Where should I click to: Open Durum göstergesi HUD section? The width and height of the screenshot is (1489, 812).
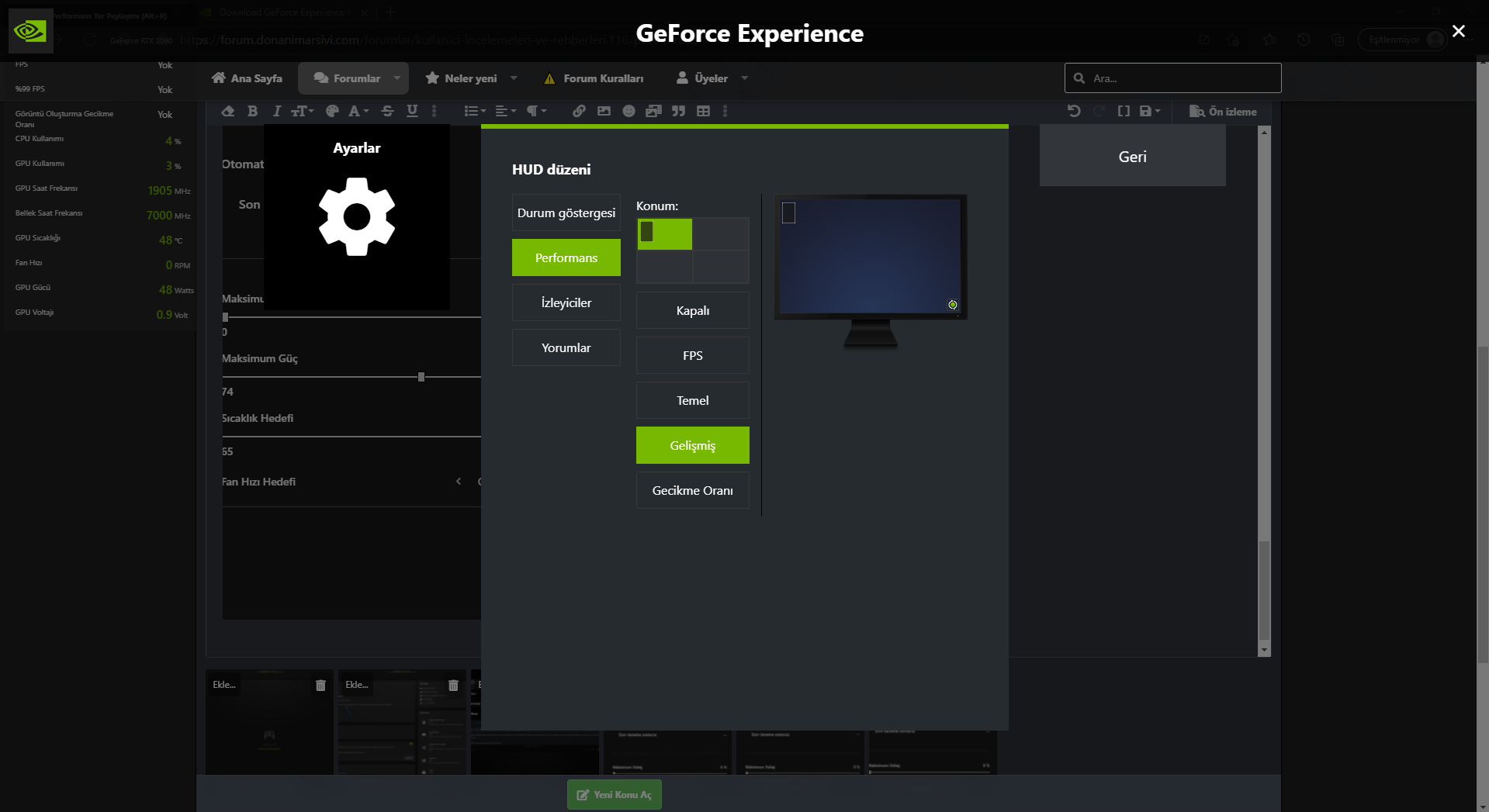click(x=566, y=213)
